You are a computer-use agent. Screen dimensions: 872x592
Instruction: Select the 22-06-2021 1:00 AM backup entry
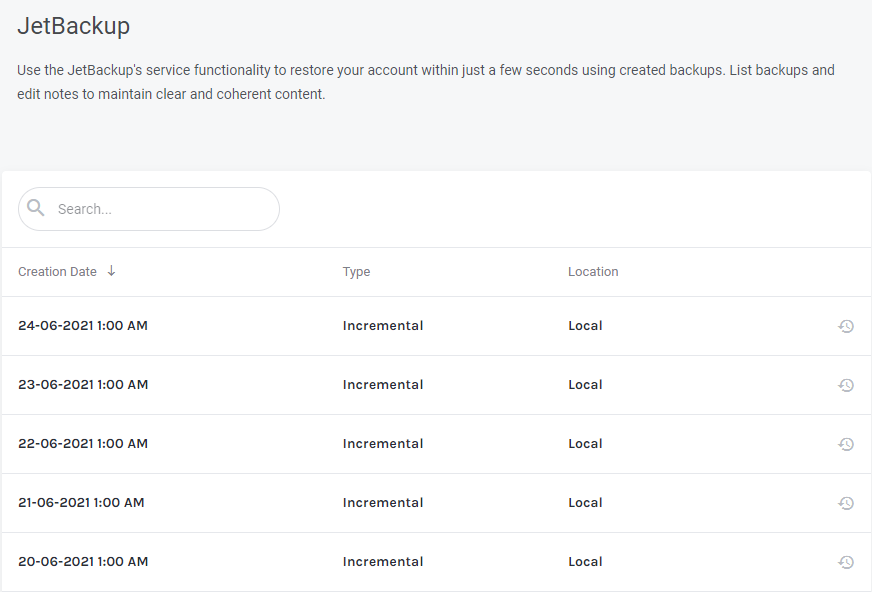[x=83, y=444]
